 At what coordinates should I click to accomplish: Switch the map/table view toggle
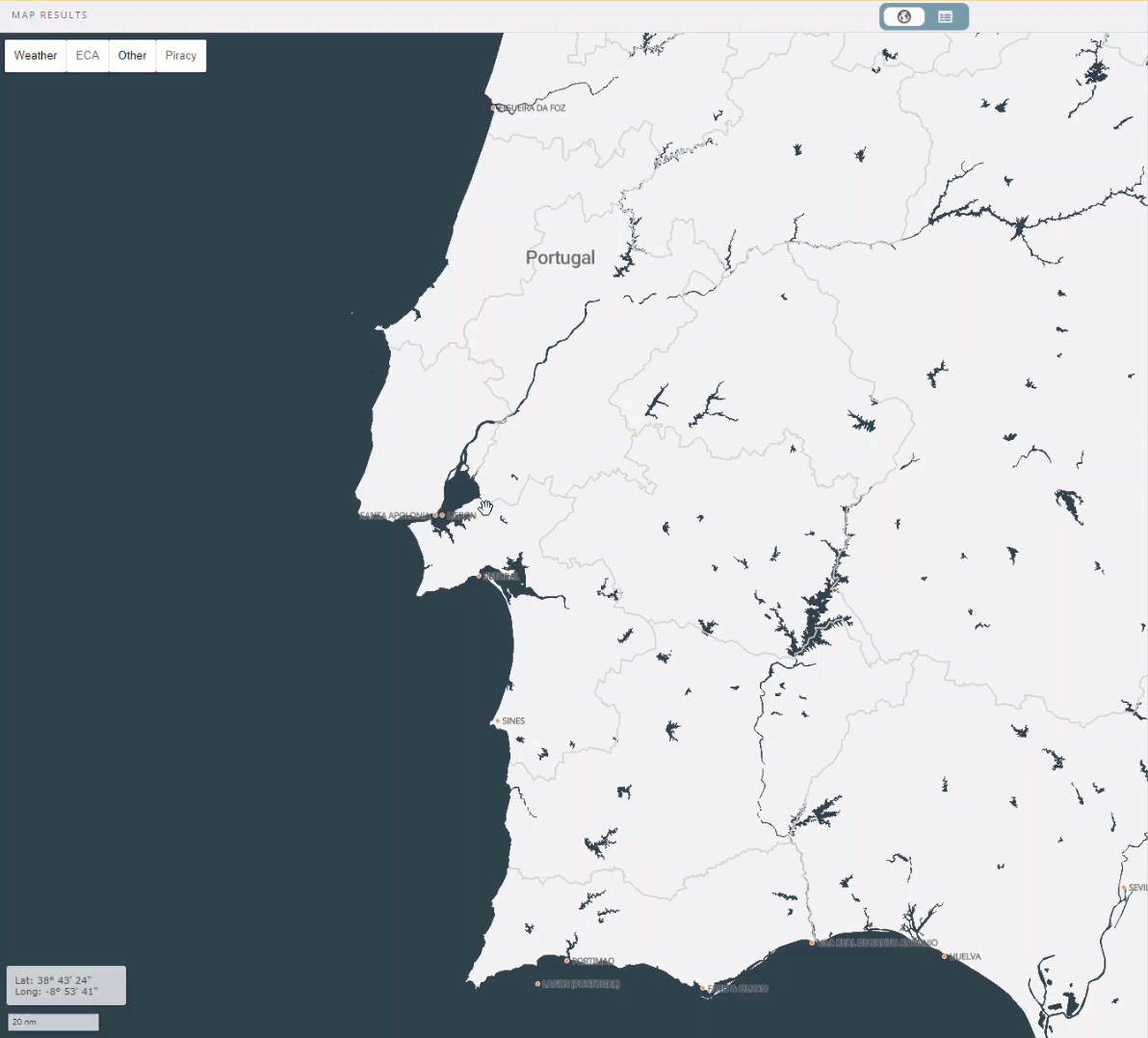tap(924, 16)
